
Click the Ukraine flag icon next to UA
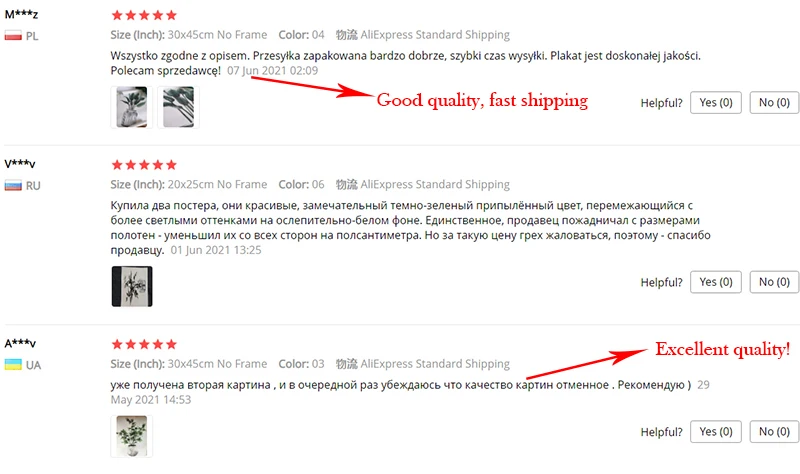pos(13,365)
